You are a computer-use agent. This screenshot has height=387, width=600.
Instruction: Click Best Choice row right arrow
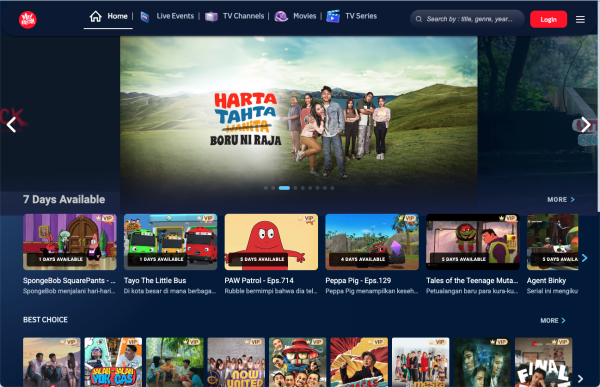[x=580, y=379]
